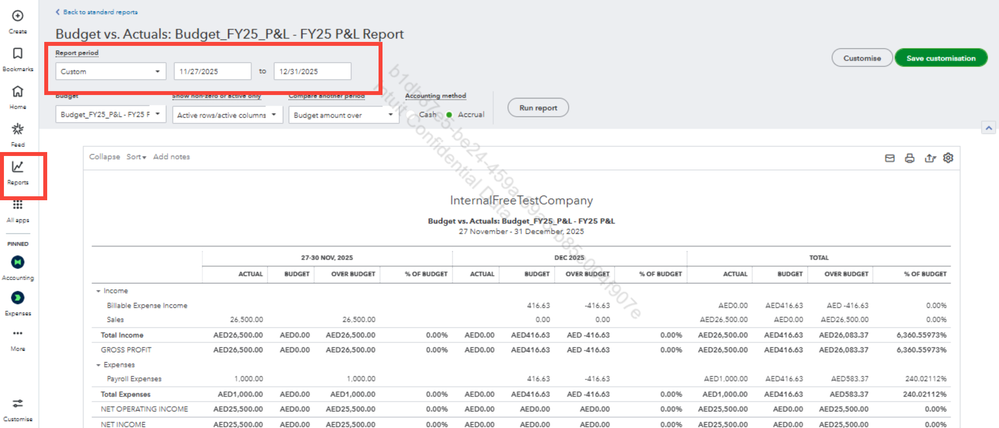Click the 27-30 NOV, 2025 column header
Image resolution: width=999 pixels, height=428 pixels.
pos(327,258)
